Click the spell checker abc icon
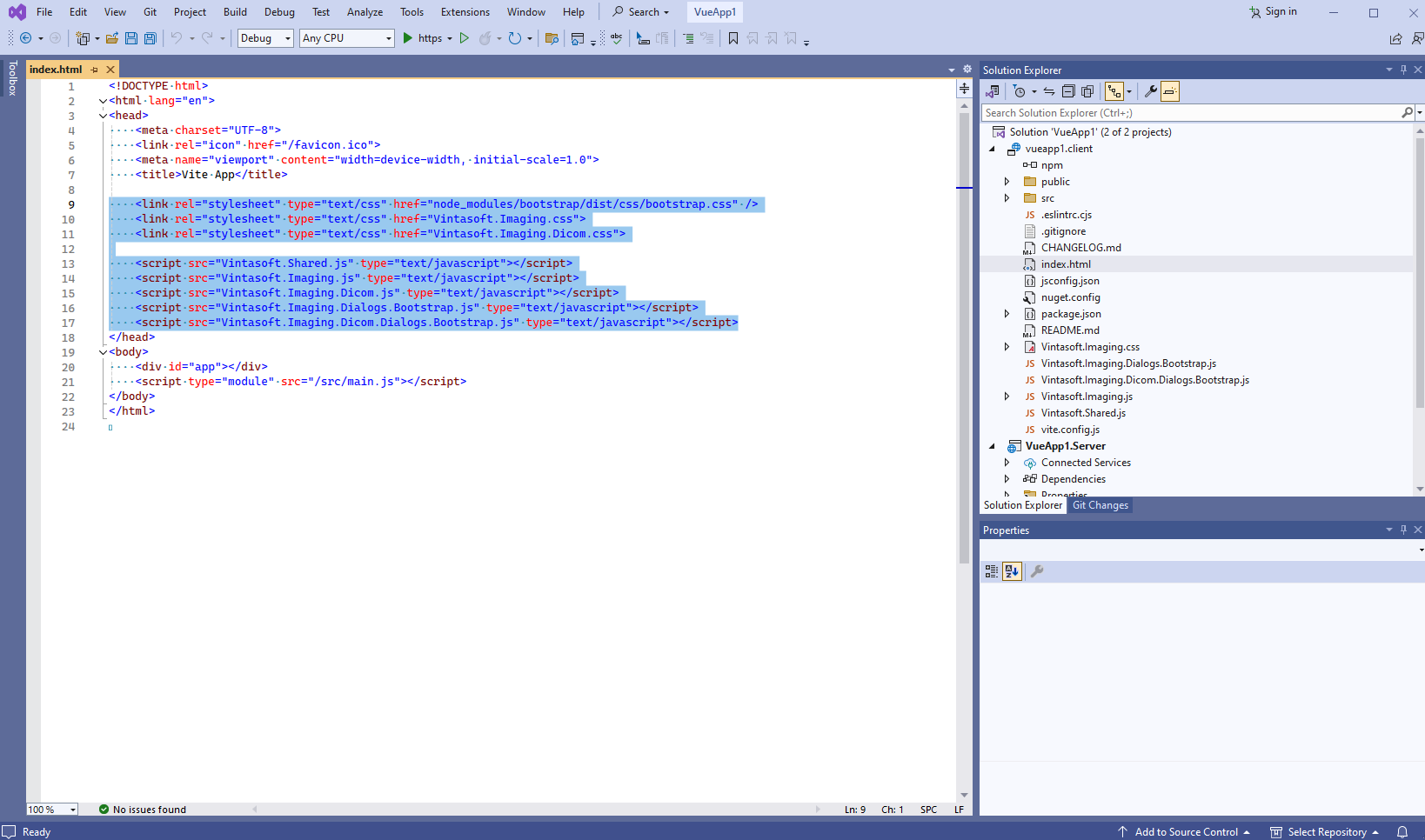The width and height of the screenshot is (1425, 840). click(x=617, y=38)
